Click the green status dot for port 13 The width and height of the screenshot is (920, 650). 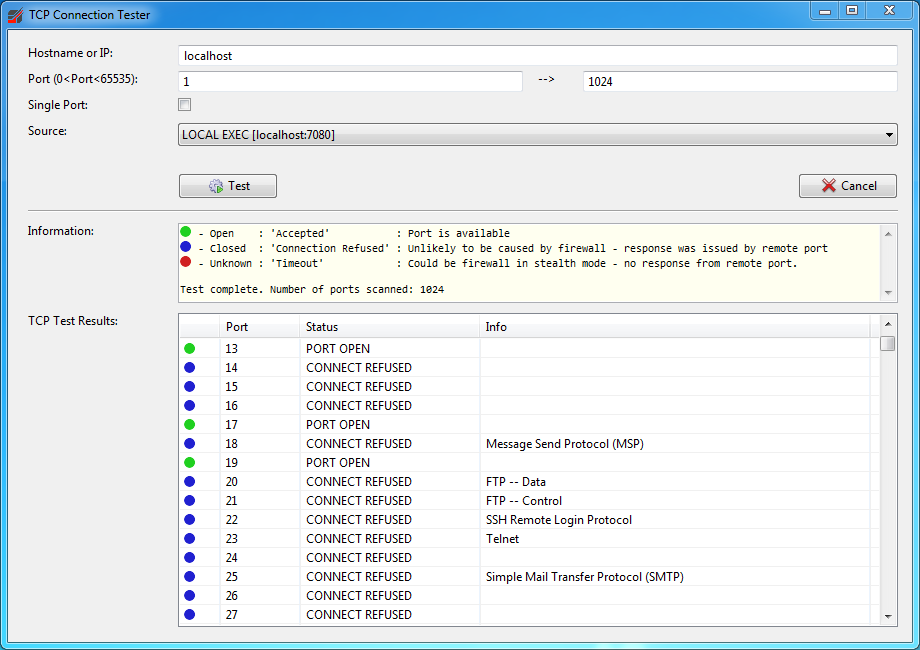189,349
